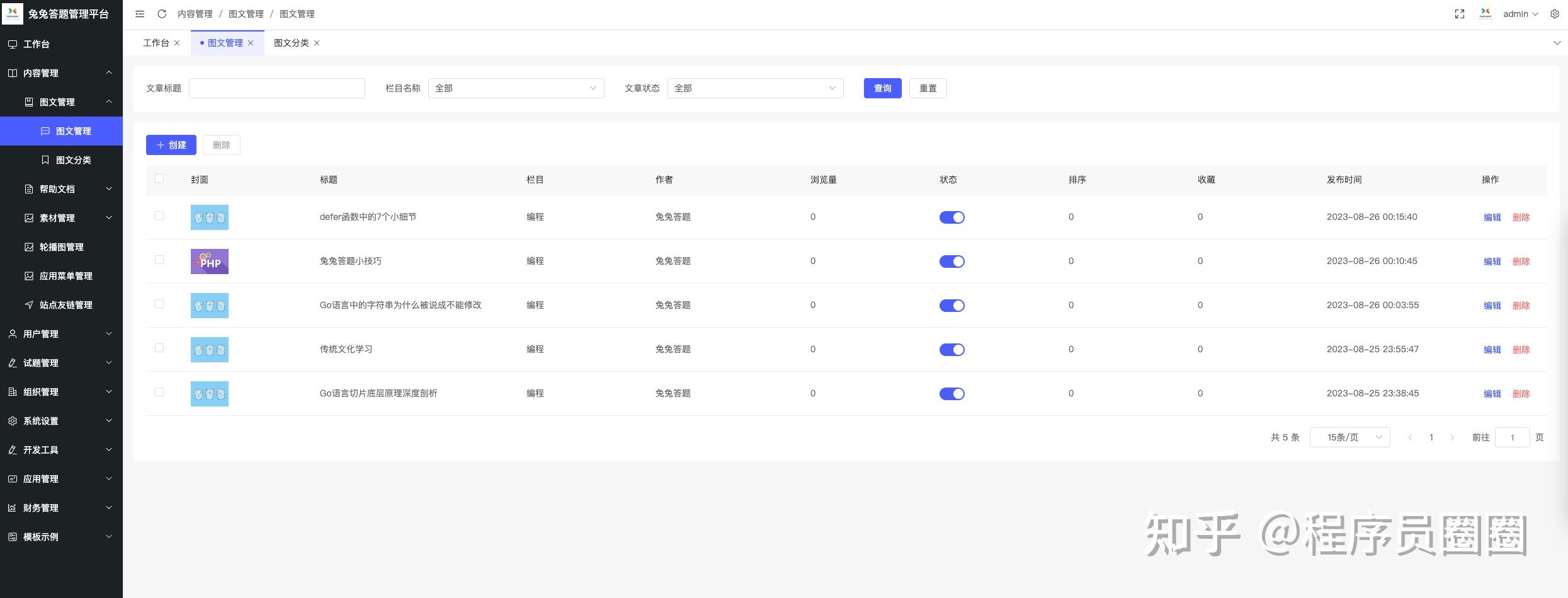Click the 素材管理 picture icon
Viewport: 1568px width, 598px height.
point(29,218)
